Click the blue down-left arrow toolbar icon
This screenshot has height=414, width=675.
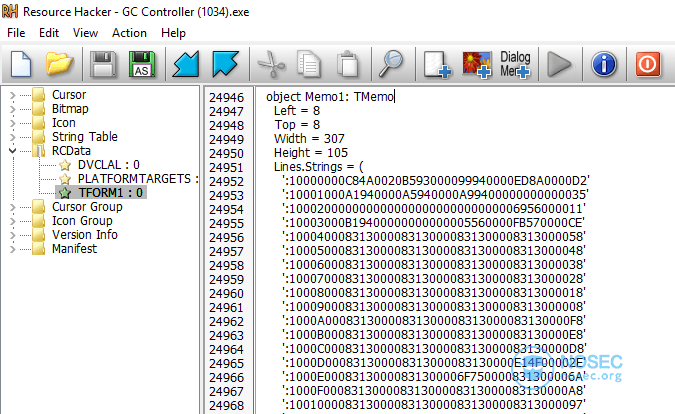tap(186, 64)
